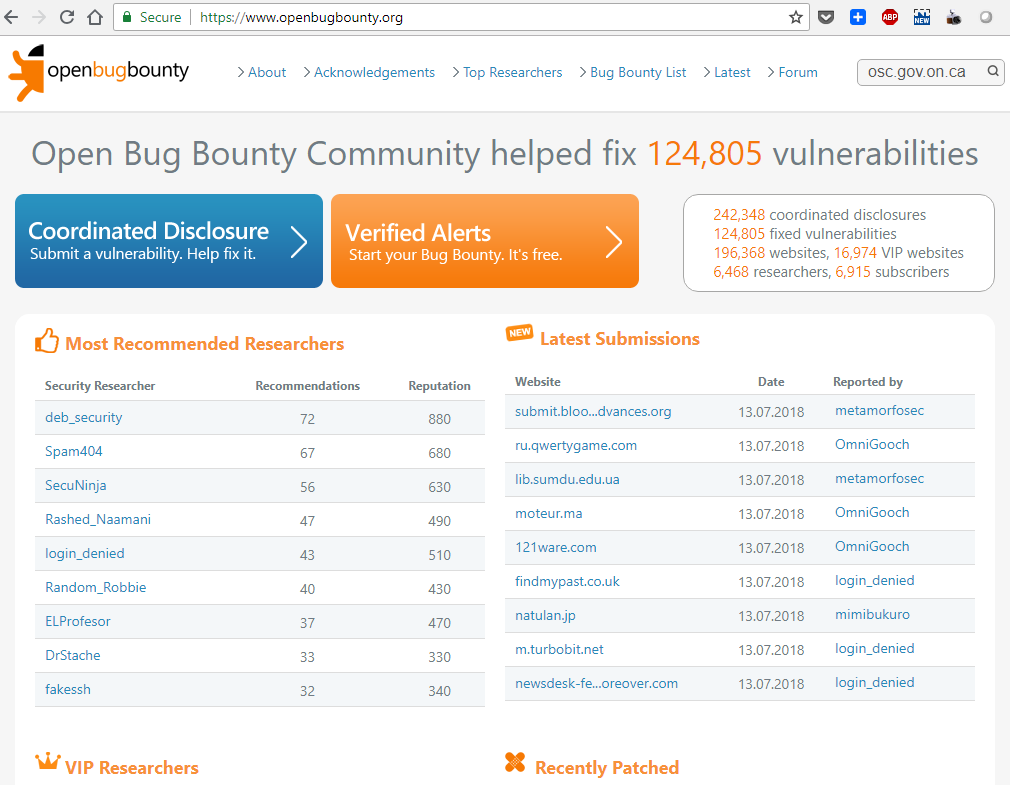Open the Adblock Plus ABP icon
This screenshot has width=1010, height=785.
click(890, 17)
